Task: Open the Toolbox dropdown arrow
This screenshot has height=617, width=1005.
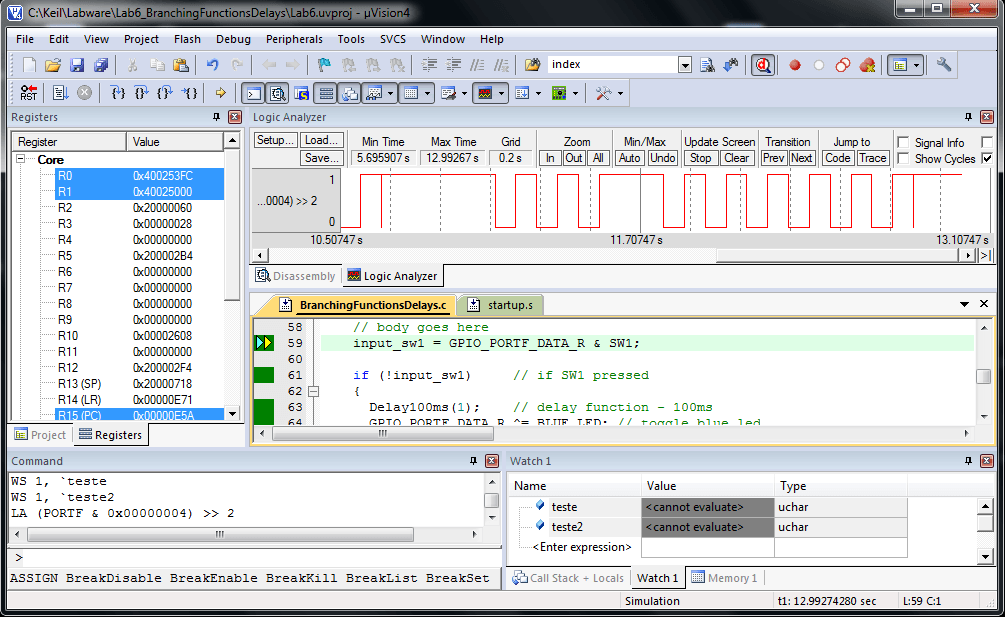Action: coord(620,94)
